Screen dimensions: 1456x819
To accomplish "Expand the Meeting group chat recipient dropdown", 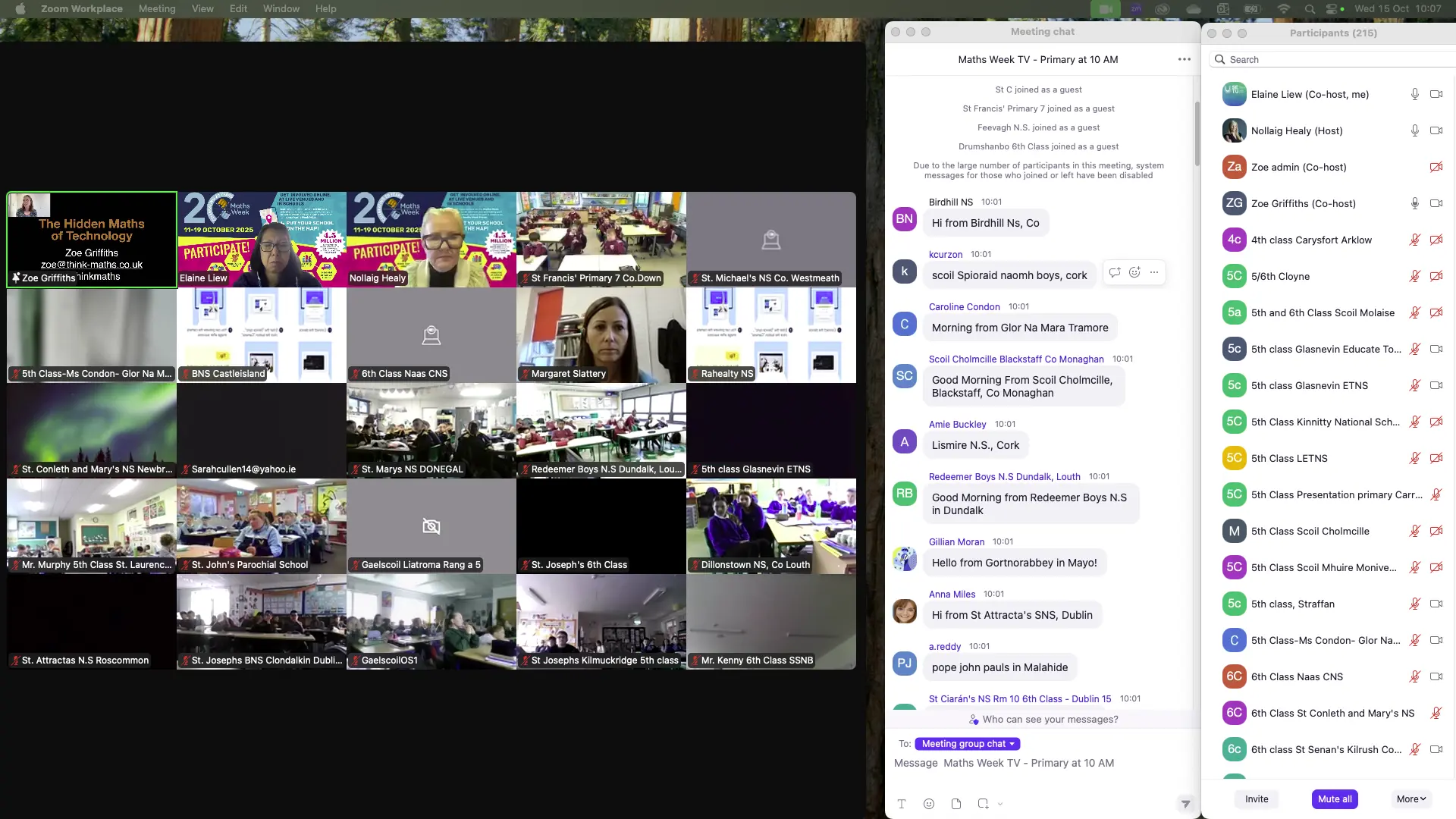I will pyautogui.click(x=967, y=744).
